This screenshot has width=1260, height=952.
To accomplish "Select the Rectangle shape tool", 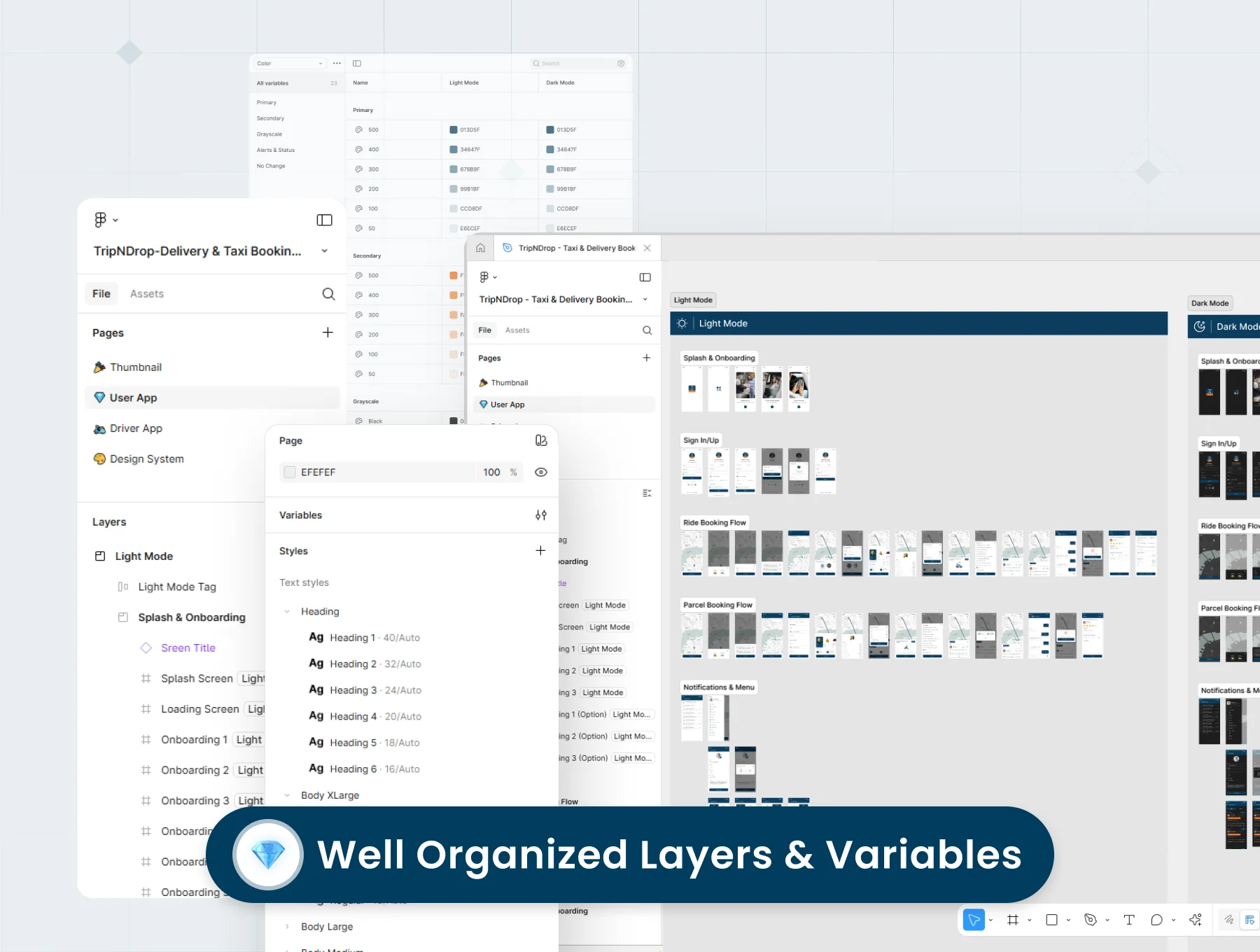I will pos(1051,920).
